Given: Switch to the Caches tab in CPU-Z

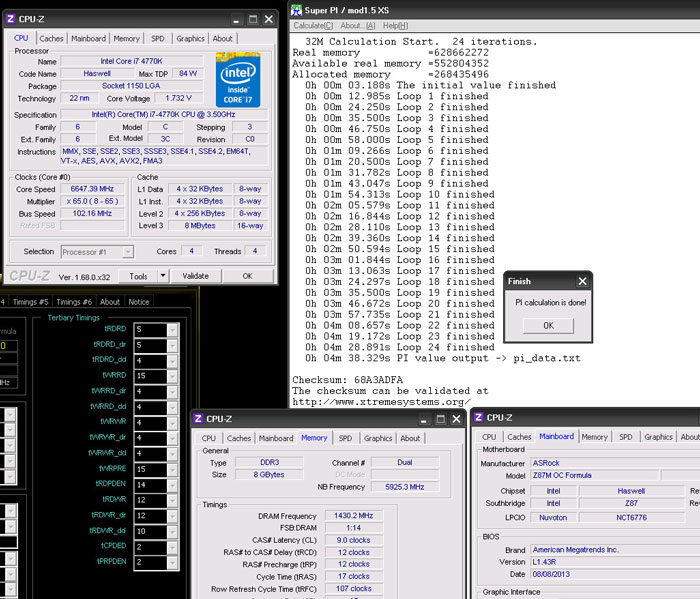Looking at the screenshot, I should click(x=51, y=39).
